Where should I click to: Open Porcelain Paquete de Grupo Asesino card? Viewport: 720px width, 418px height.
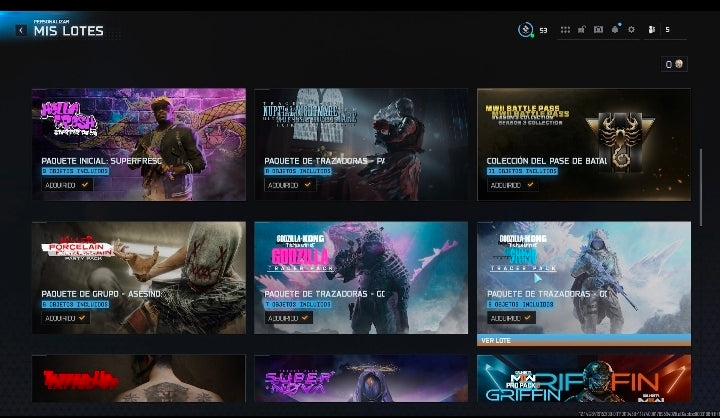pyautogui.click(x=139, y=277)
